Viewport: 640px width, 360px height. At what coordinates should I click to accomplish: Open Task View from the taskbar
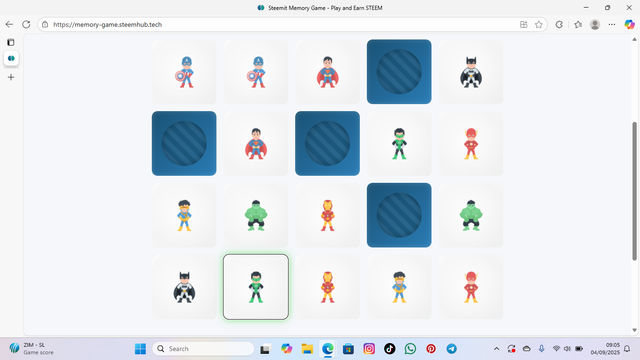[x=265, y=349]
